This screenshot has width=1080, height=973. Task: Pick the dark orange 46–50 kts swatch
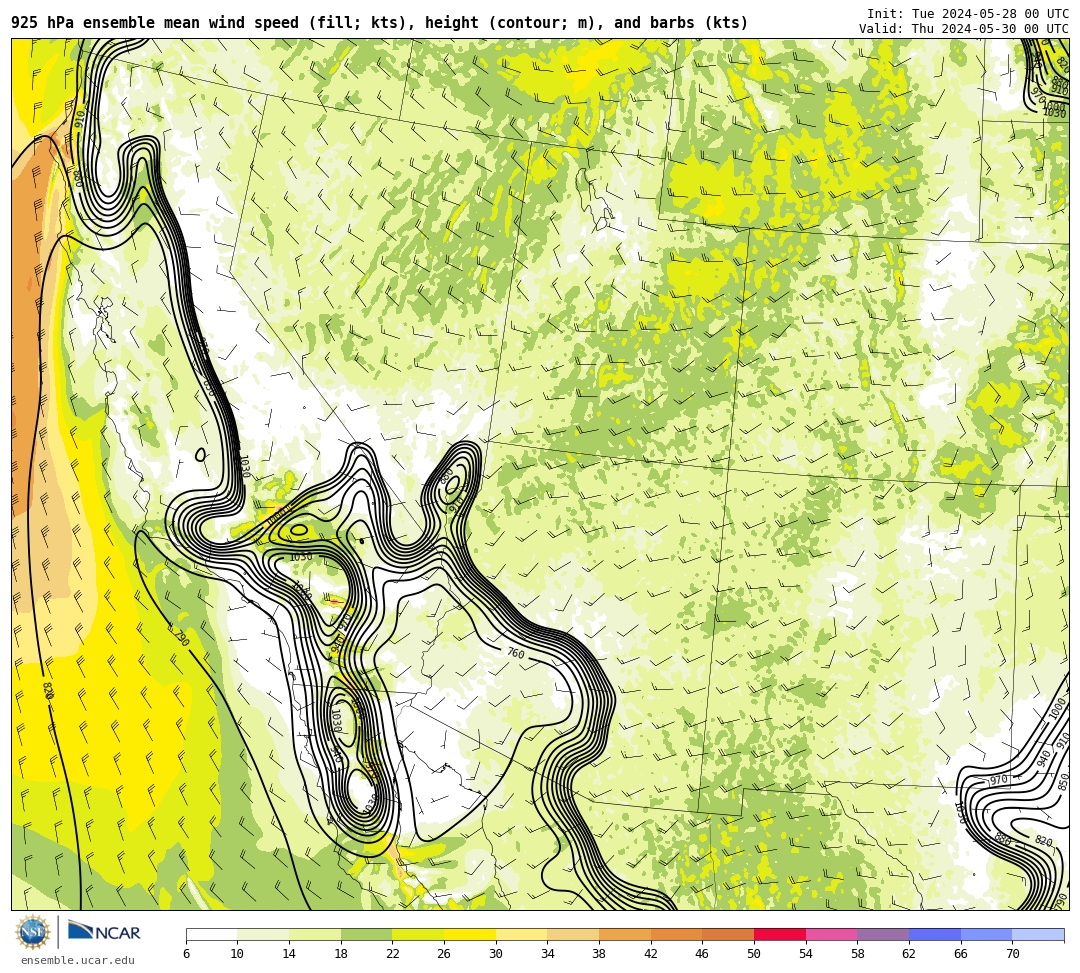[x=728, y=934]
